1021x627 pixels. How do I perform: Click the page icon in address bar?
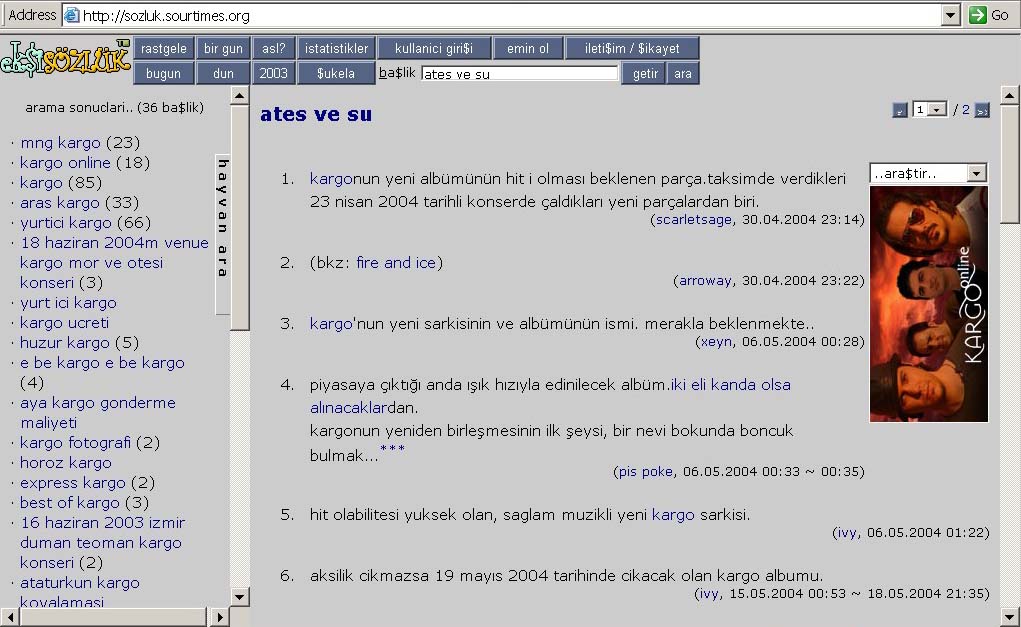[x=72, y=15]
